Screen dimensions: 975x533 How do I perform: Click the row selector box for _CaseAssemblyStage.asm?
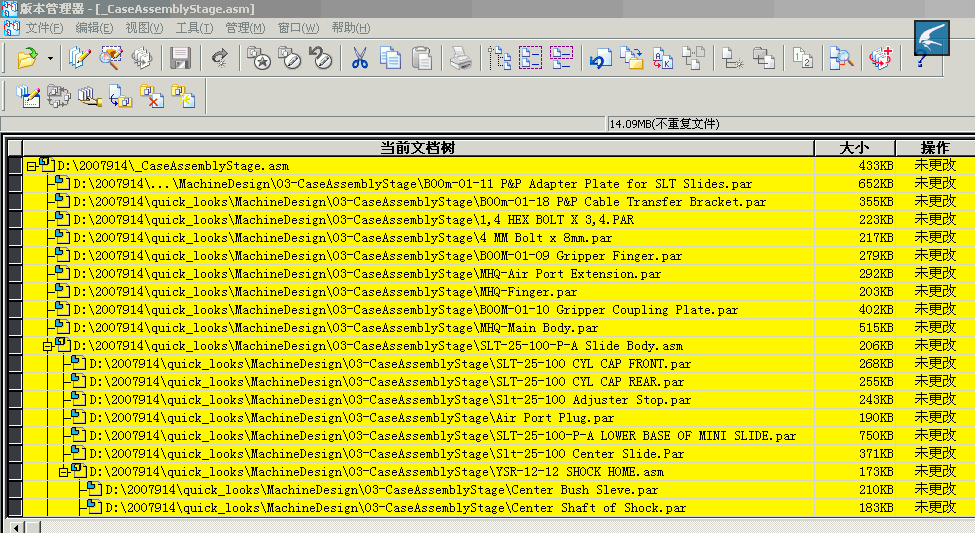point(15,165)
